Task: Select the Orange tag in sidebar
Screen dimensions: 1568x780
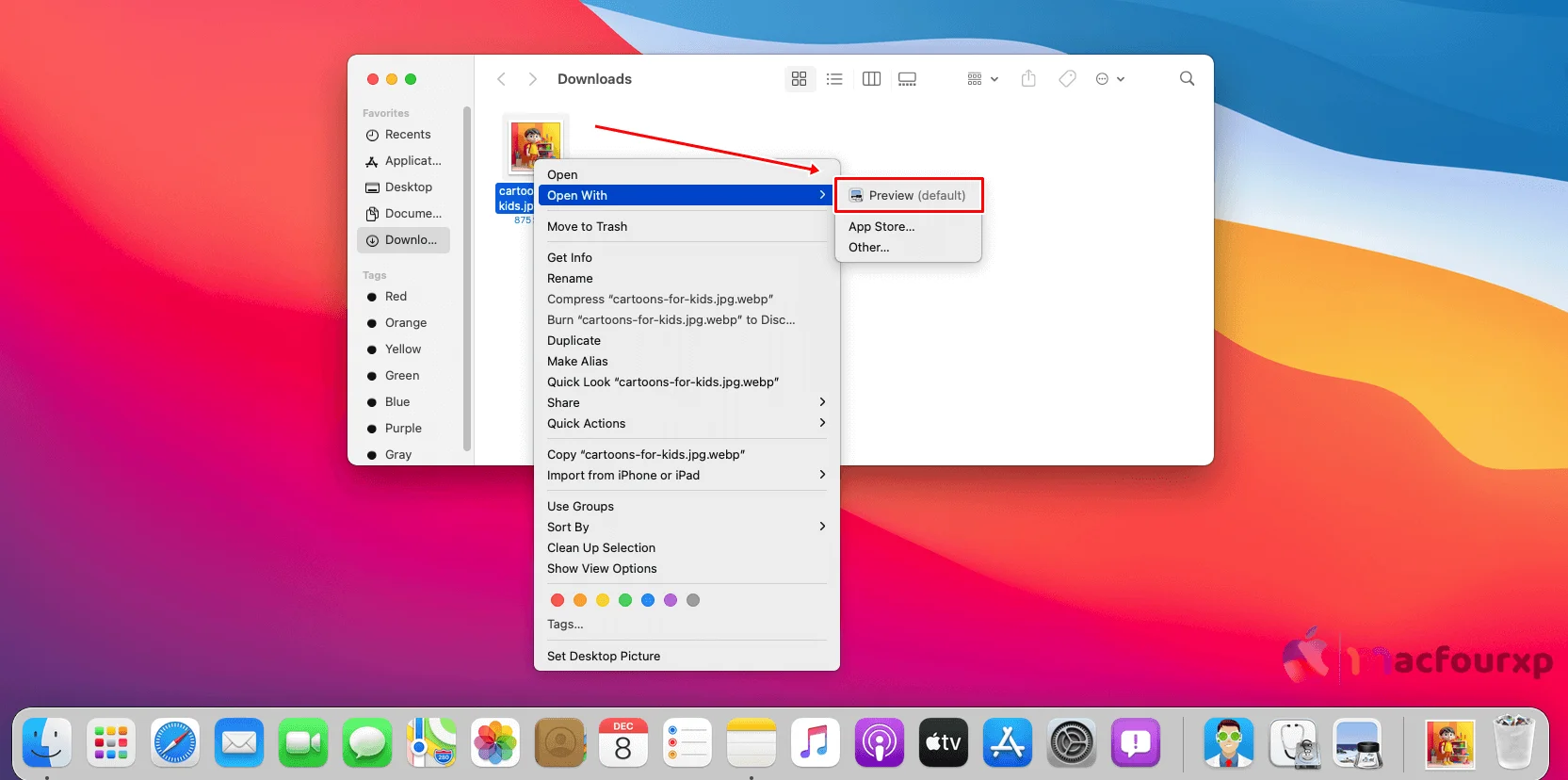Action: click(x=403, y=323)
